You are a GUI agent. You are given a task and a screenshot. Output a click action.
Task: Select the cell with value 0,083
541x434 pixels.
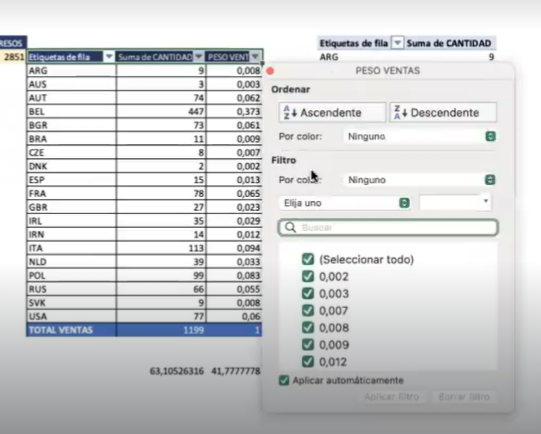coord(234,275)
